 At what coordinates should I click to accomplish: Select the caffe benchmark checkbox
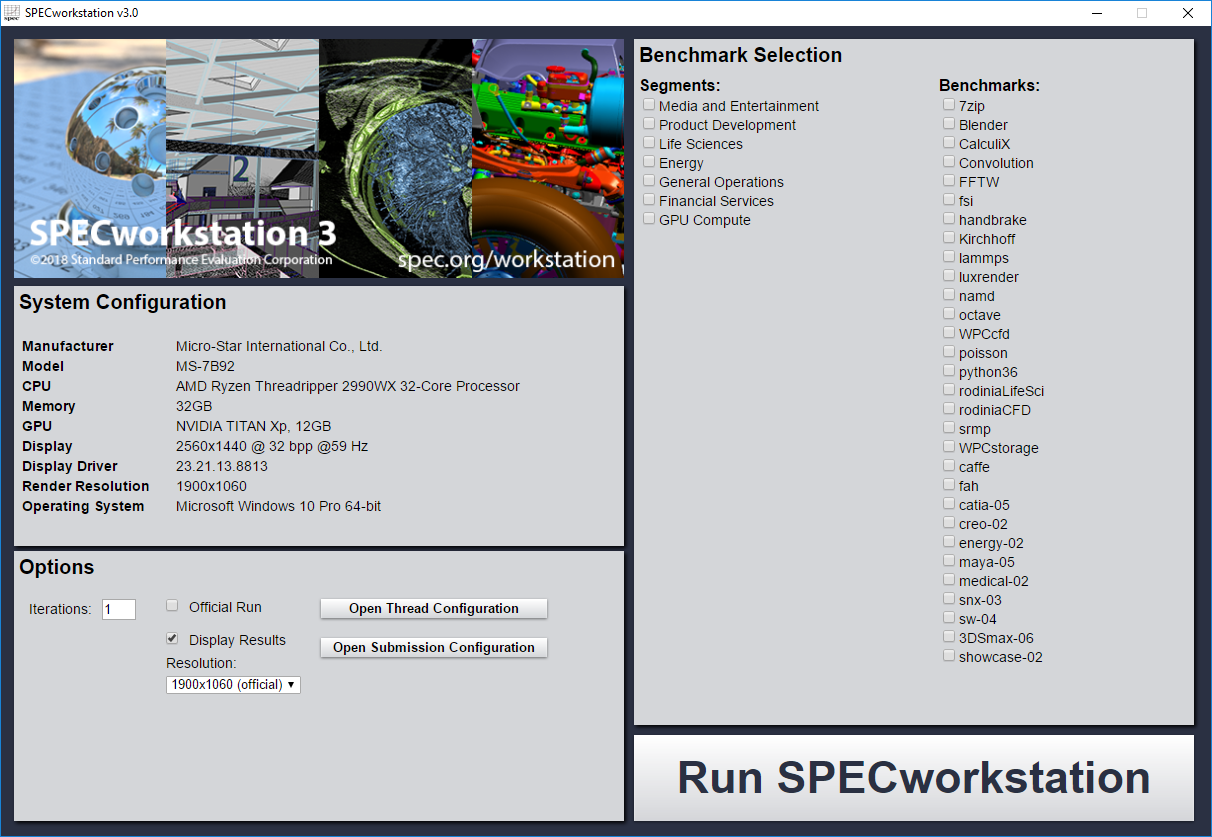[949, 465]
